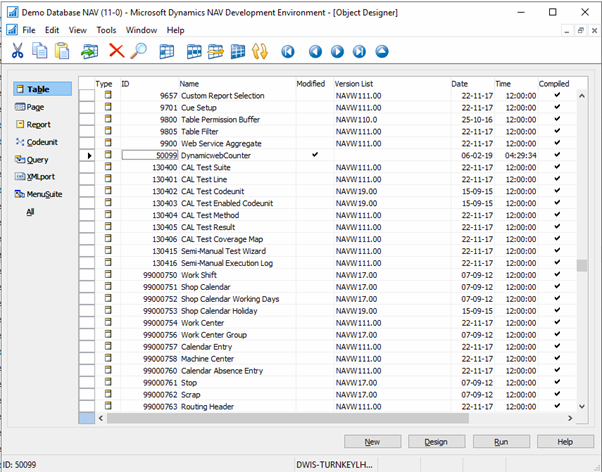The image size is (602, 472).
Task: Click the red X Delete icon
Action: [x=117, y=50]
